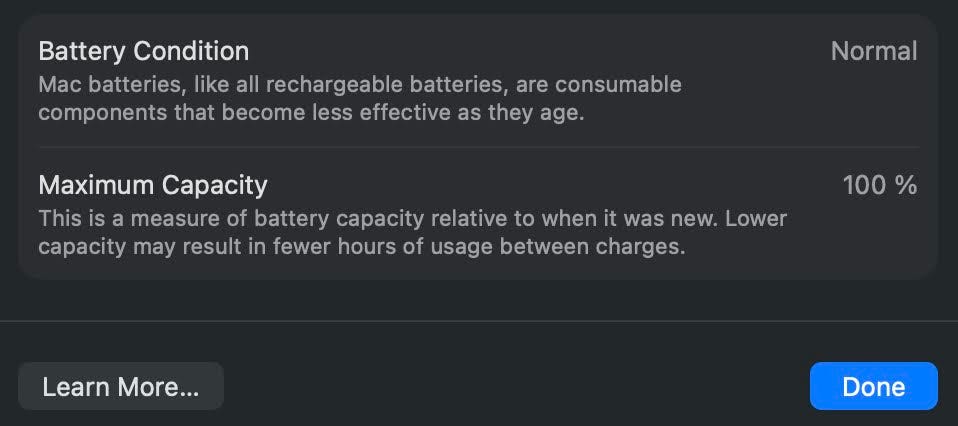
Task: Click the line starting "Mac batteries, like all"
Action: 359,84
